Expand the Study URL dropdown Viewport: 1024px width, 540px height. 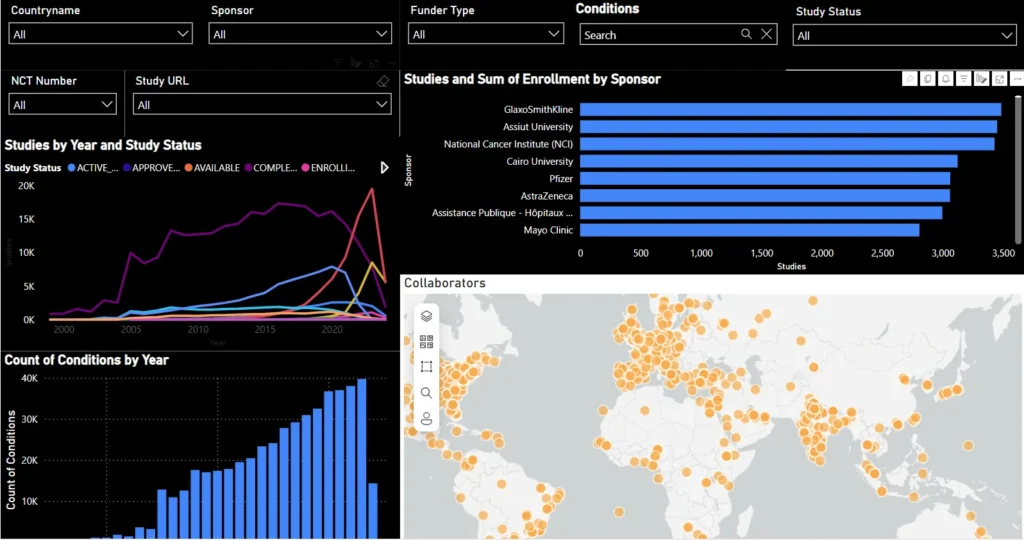click(263, 104)
